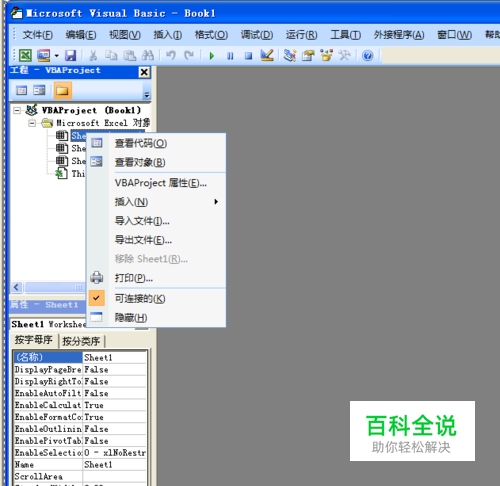
Task: Edit the (名称) property value Sheet1
Action: point(114,358)
